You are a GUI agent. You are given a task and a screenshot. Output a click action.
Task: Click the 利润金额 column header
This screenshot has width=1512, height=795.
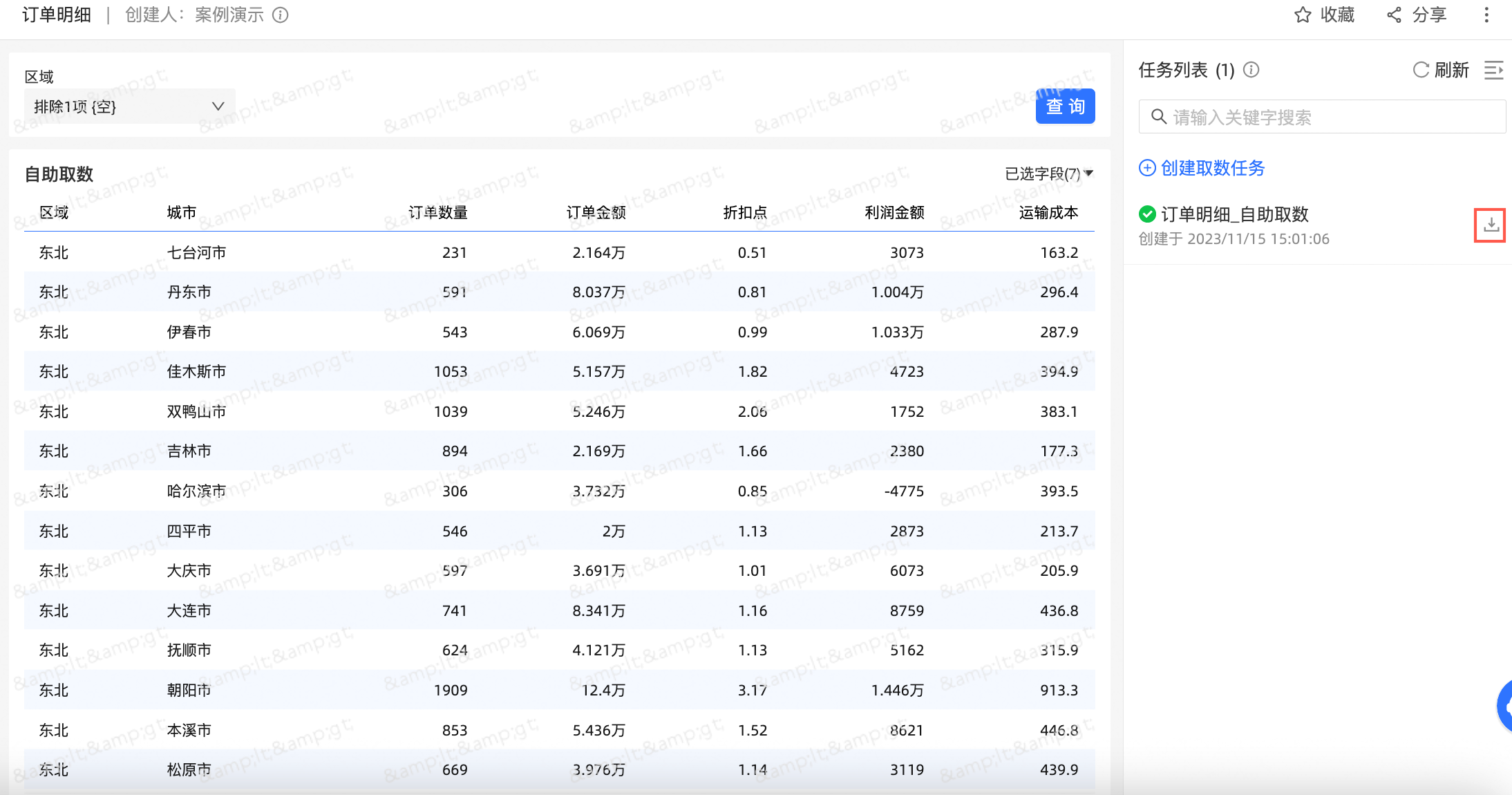pyautogui.click(x=894, y=212)
